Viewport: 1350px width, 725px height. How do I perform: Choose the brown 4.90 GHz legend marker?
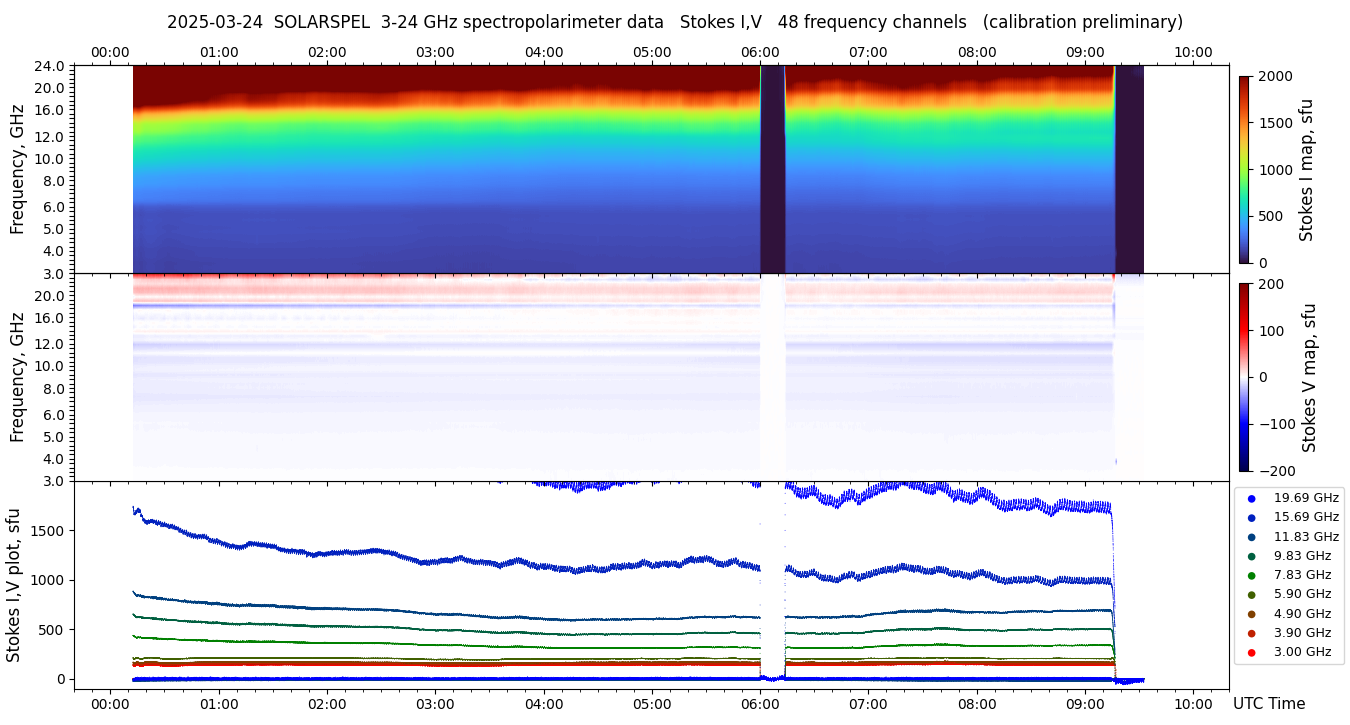[1251, 614]
